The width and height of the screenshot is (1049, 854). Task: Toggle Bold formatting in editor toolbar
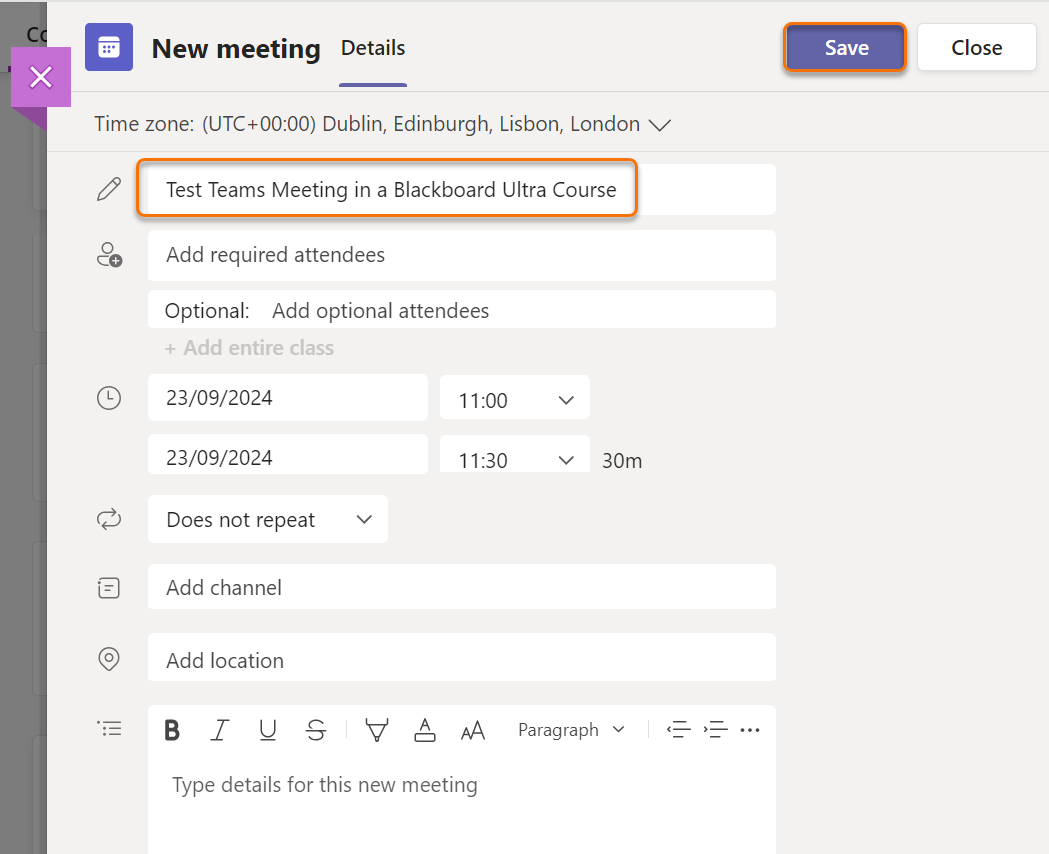click(x=172, y=730)
